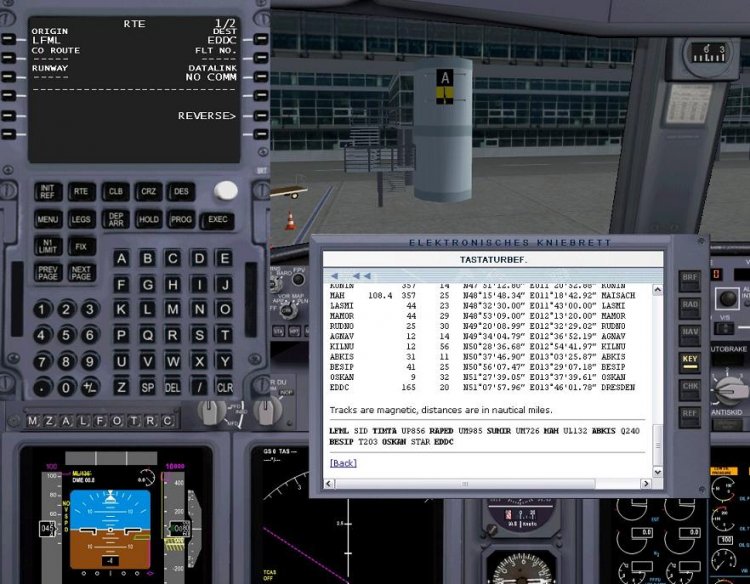750x584 pixels.
Task: Tap the slash key on the keypad
Action: tap(199, 387)
